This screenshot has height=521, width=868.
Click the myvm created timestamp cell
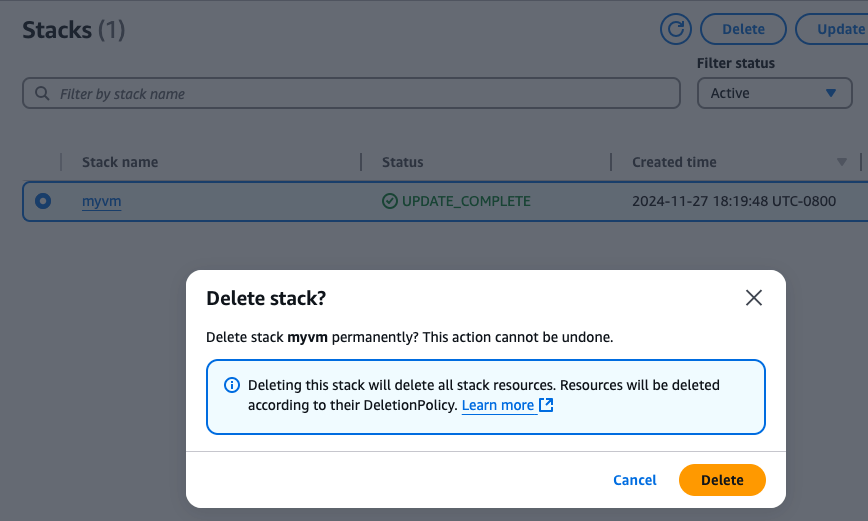click(734, 201)
